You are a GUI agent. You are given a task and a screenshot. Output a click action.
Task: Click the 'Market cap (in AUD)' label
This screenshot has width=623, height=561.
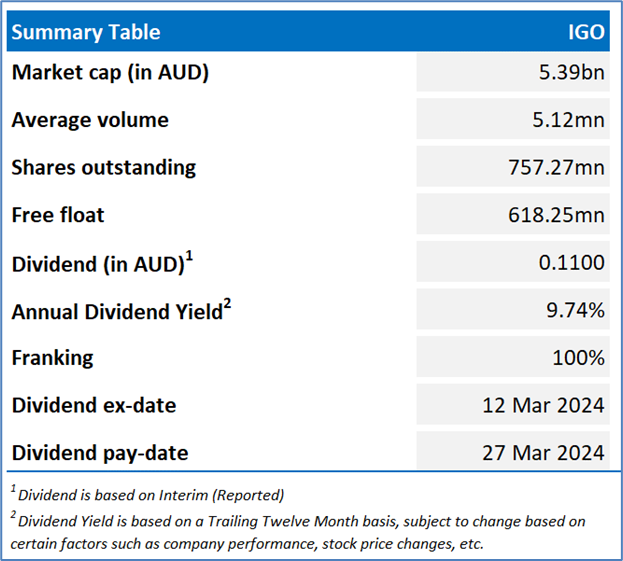tap(110, 73)
